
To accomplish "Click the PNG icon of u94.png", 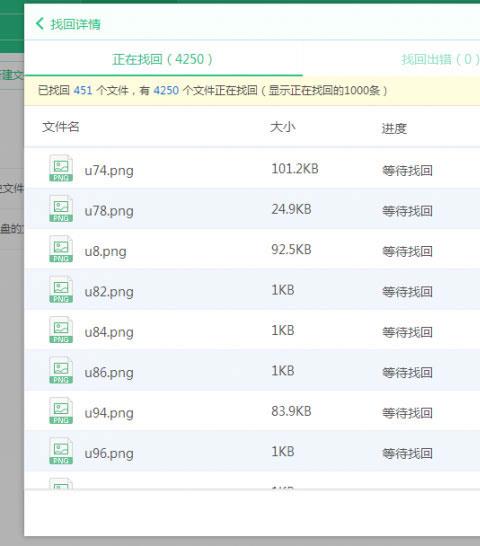I will click(61, 411).
